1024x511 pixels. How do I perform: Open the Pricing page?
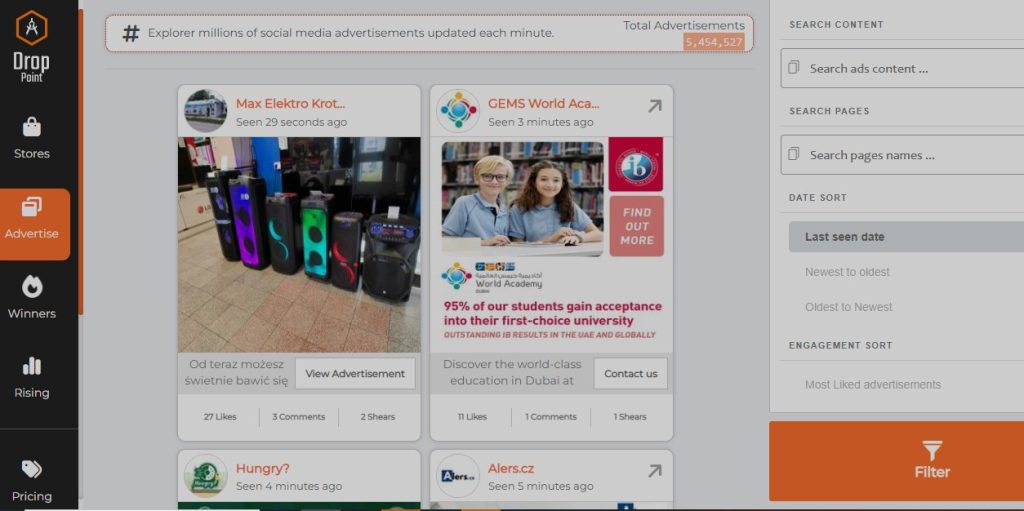(x=31, y=481)
